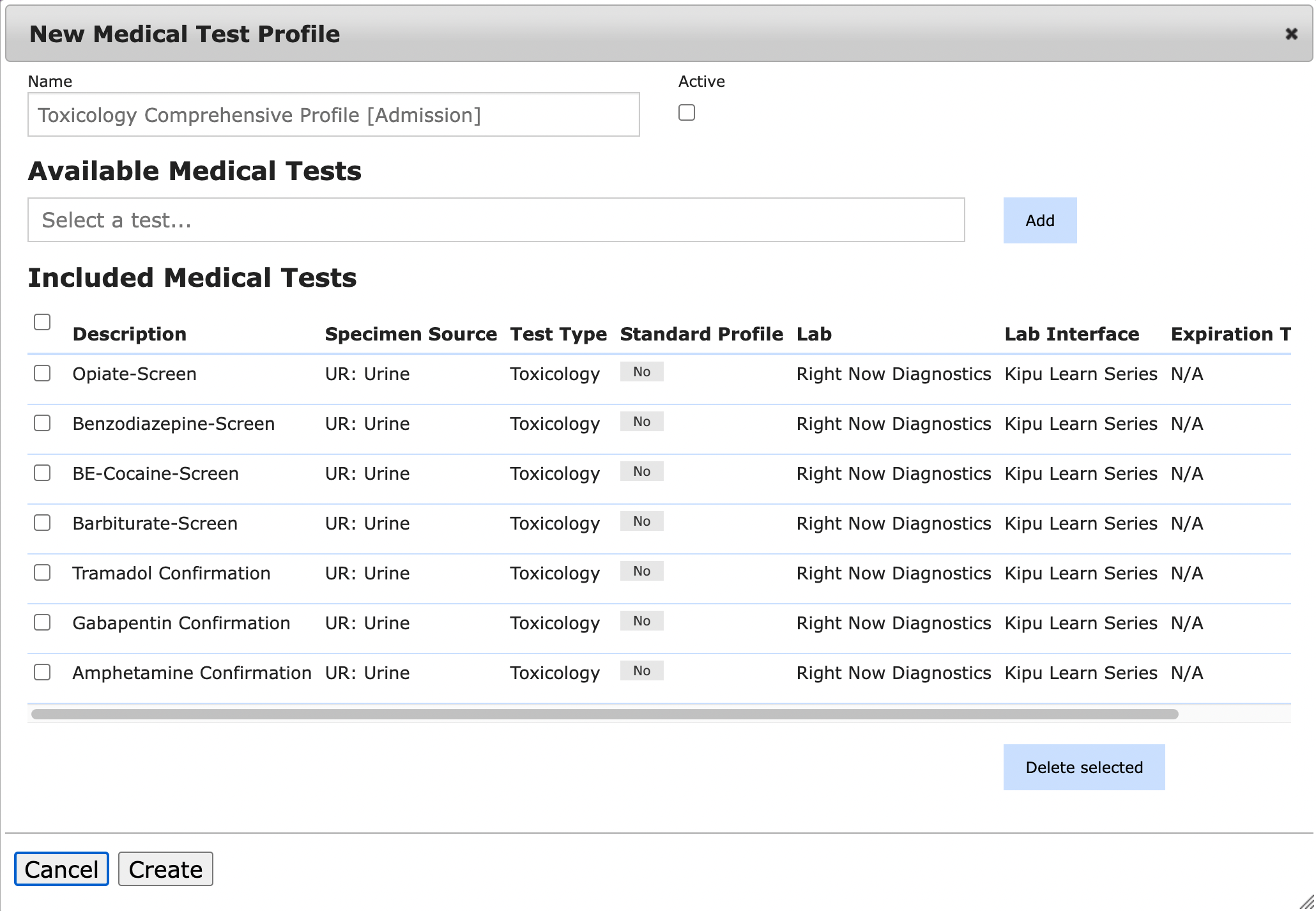
Task: Click the profile Name input field
Action: click(x=333, y=115)
